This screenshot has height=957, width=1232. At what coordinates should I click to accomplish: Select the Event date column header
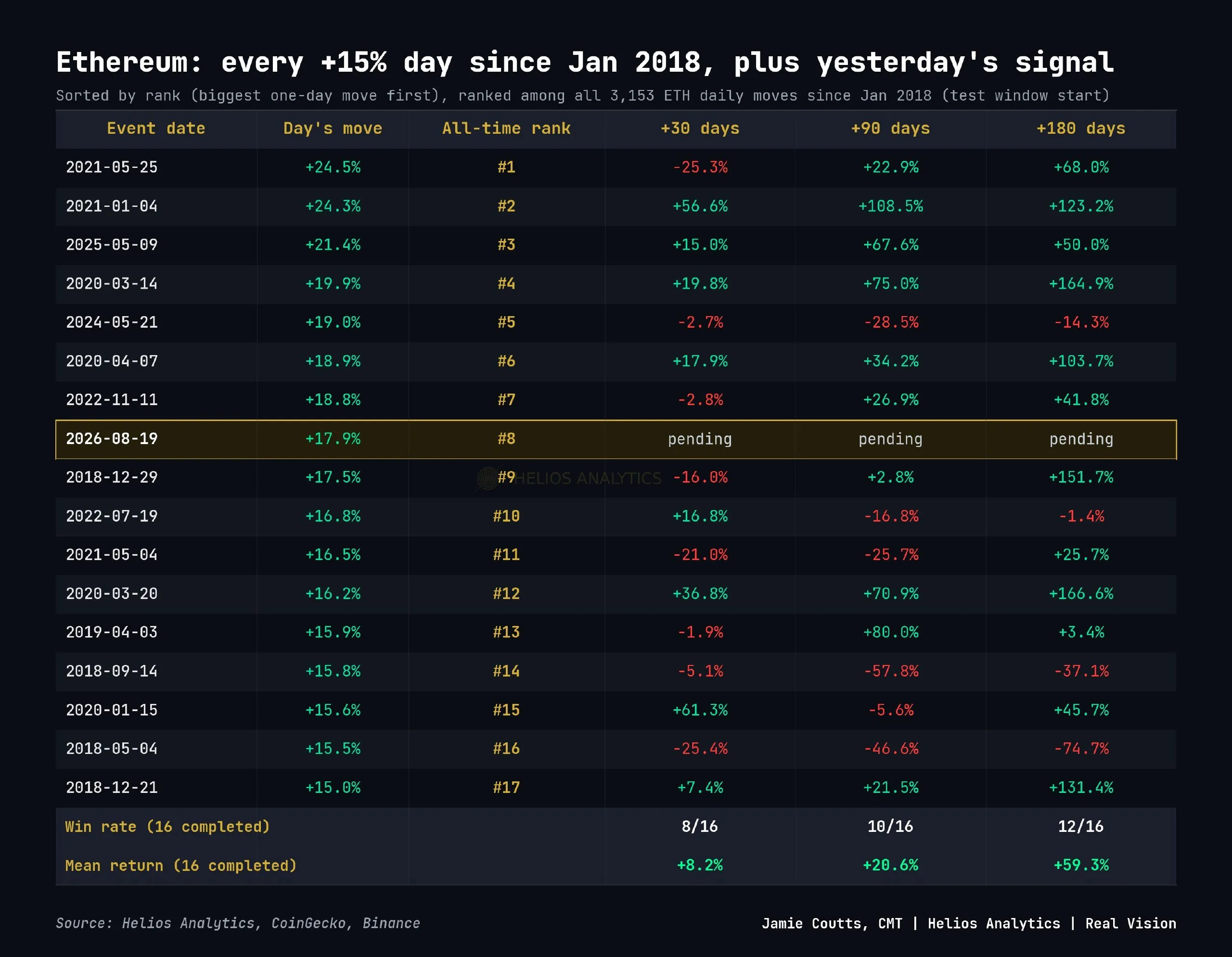[x=156, y=128]
